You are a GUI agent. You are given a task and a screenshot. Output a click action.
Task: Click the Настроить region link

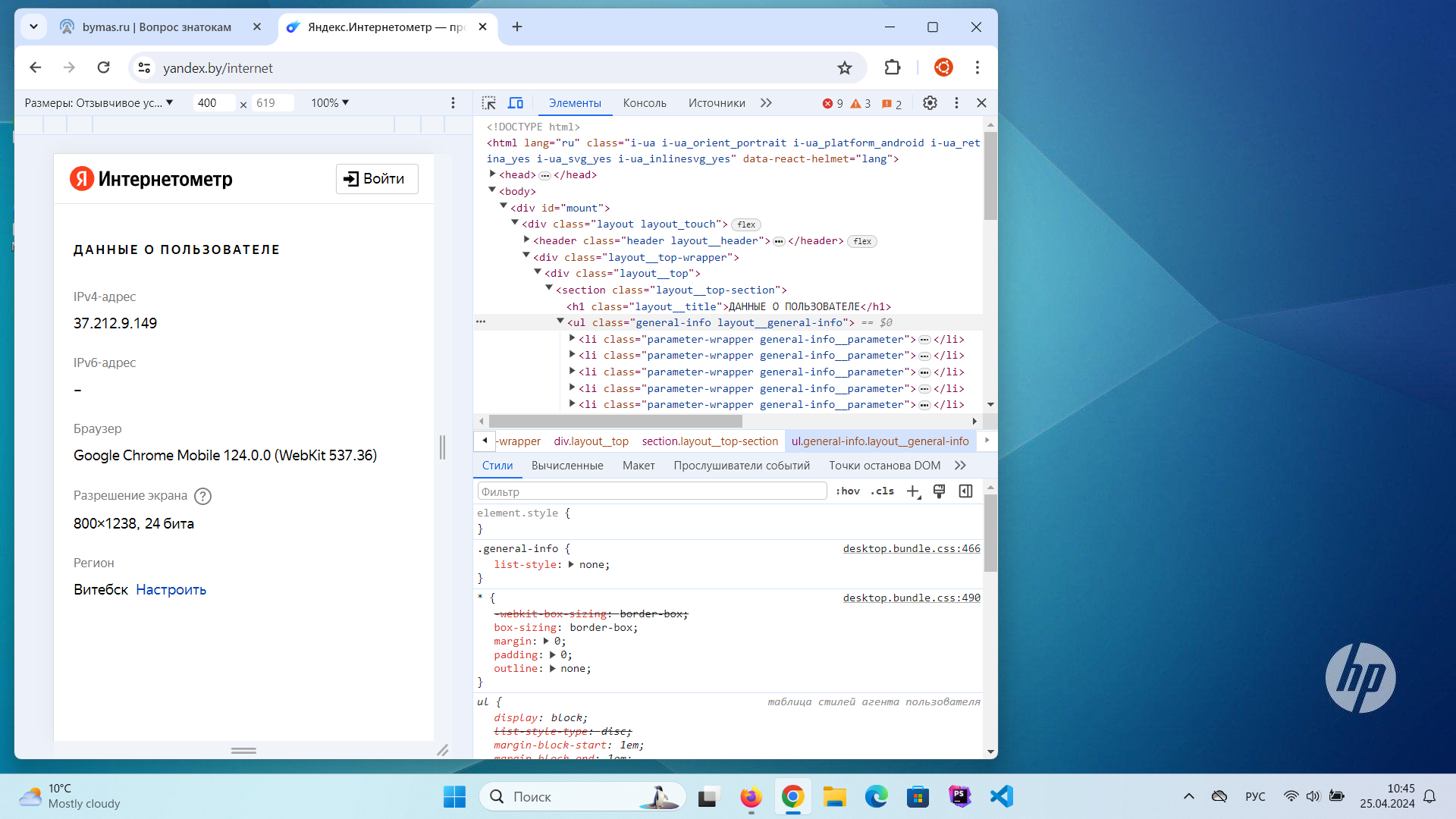(171, 590)
